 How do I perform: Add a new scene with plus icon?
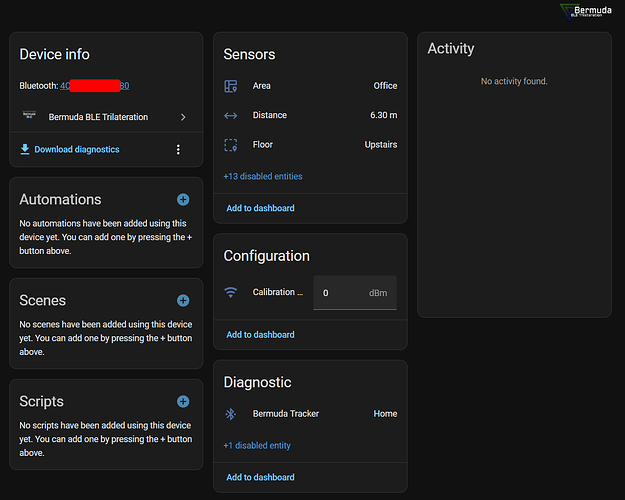(183, 300)
